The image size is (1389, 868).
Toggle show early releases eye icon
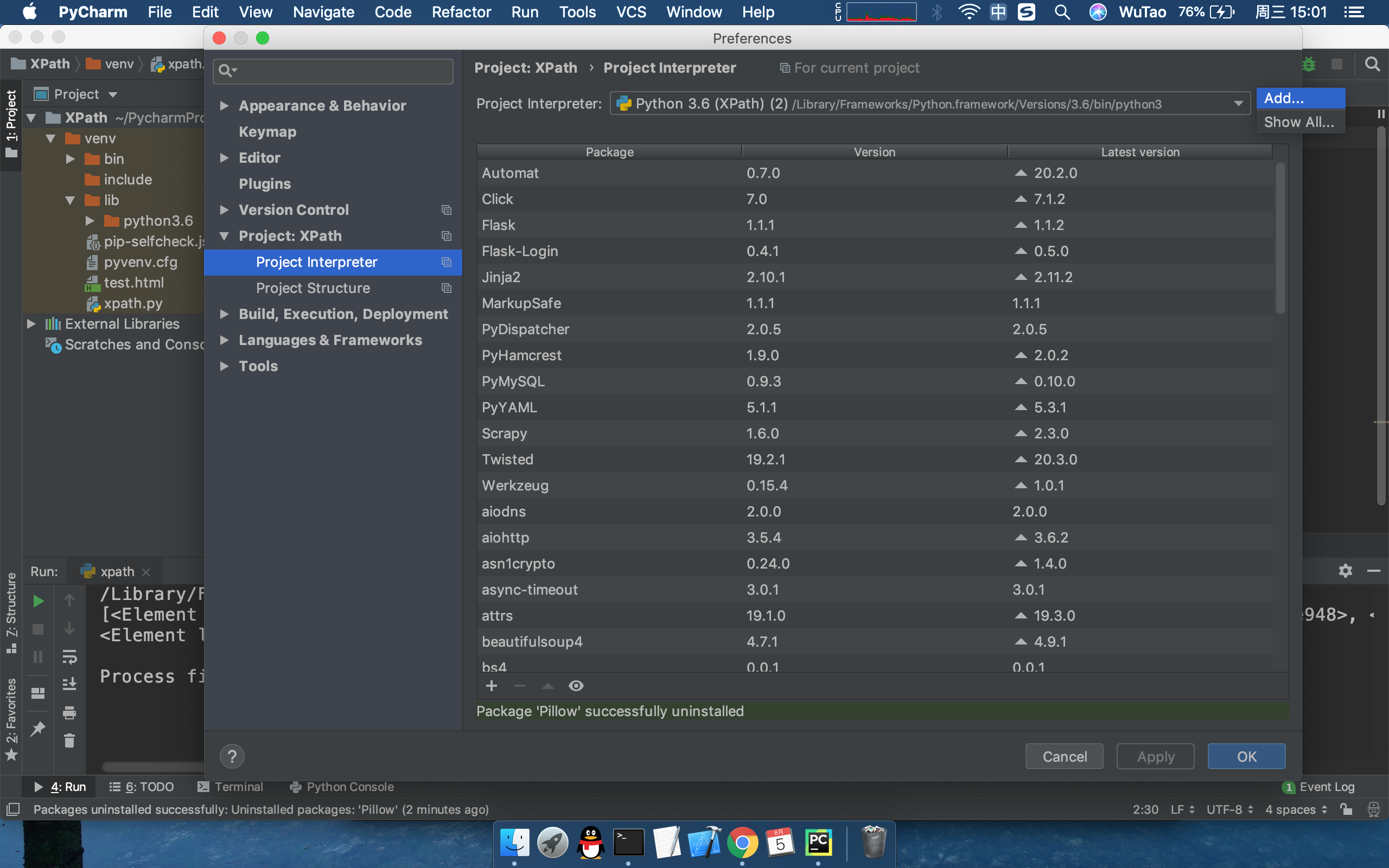coord(576,686)
